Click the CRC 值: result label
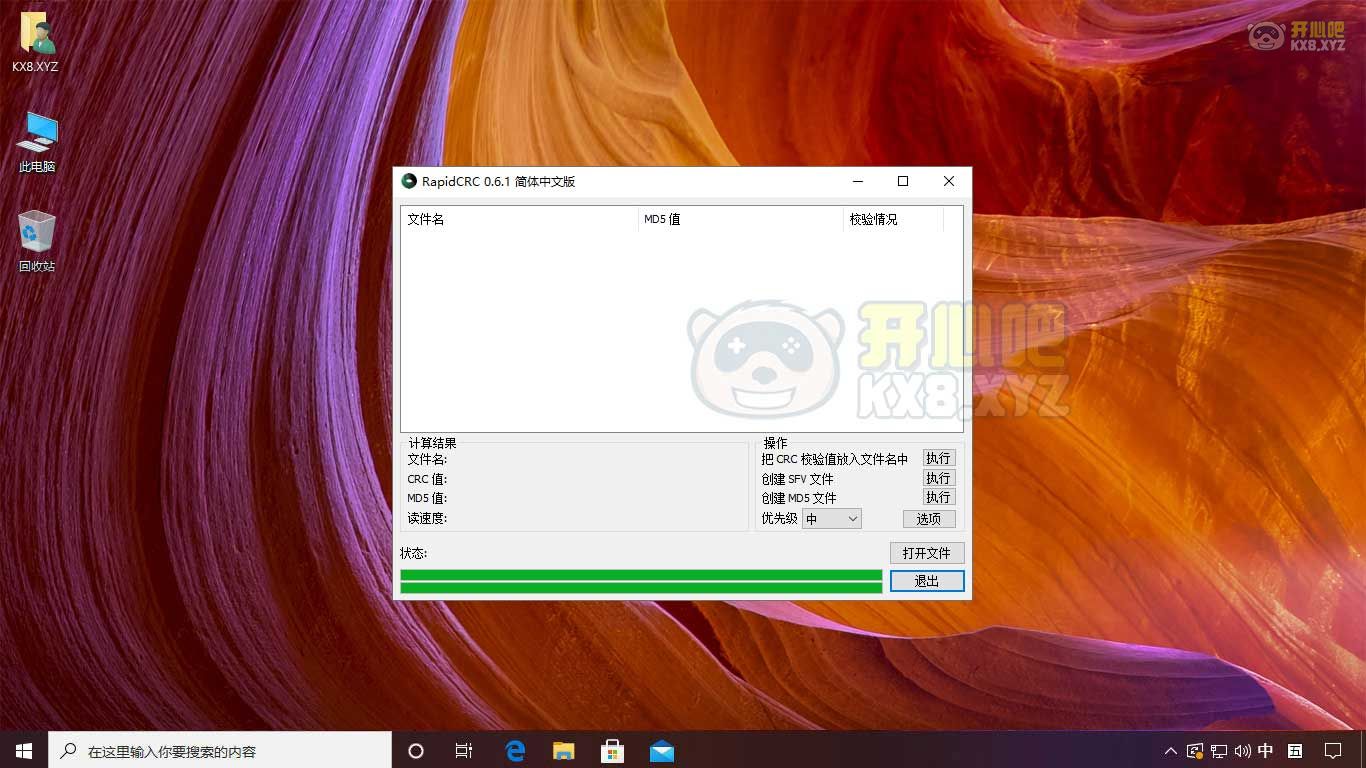 427,479
